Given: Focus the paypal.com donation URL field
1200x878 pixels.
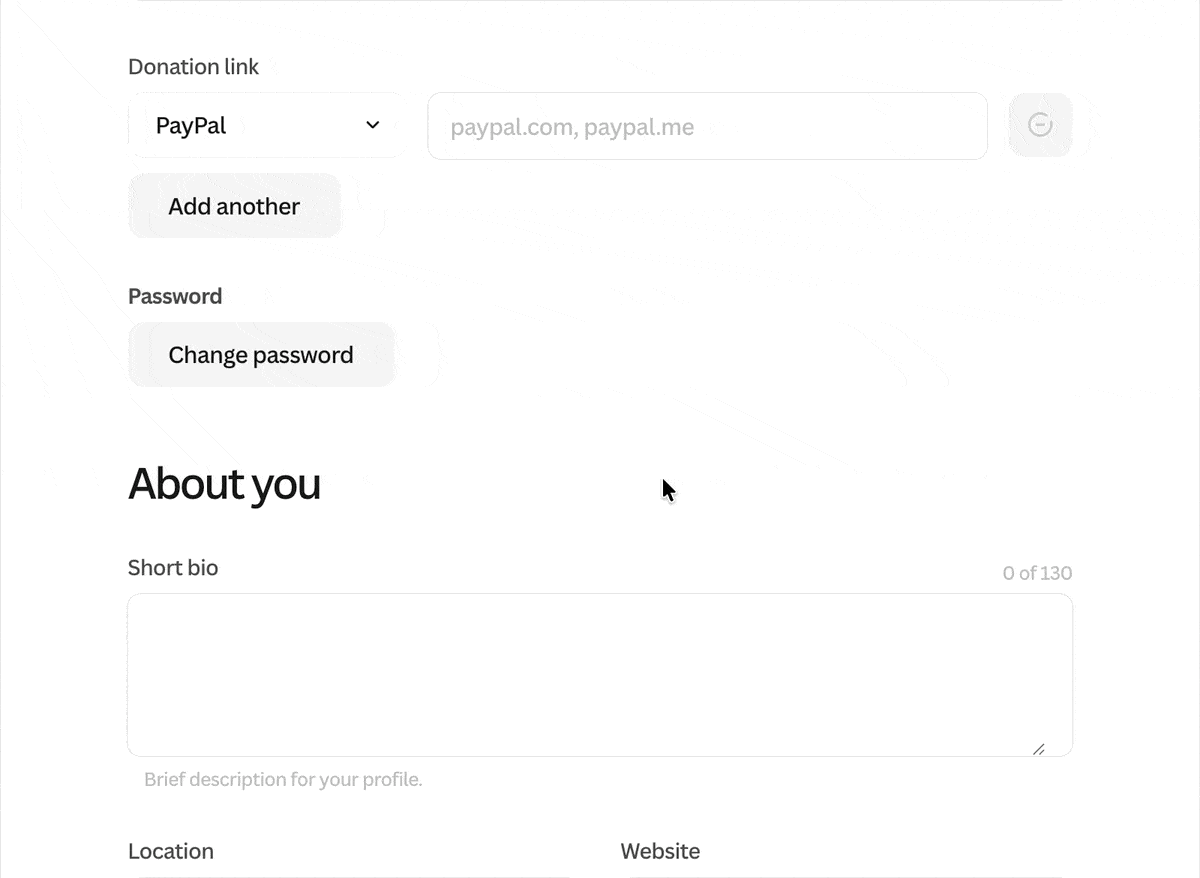Looking at the screenshot, I should (707, 127).
